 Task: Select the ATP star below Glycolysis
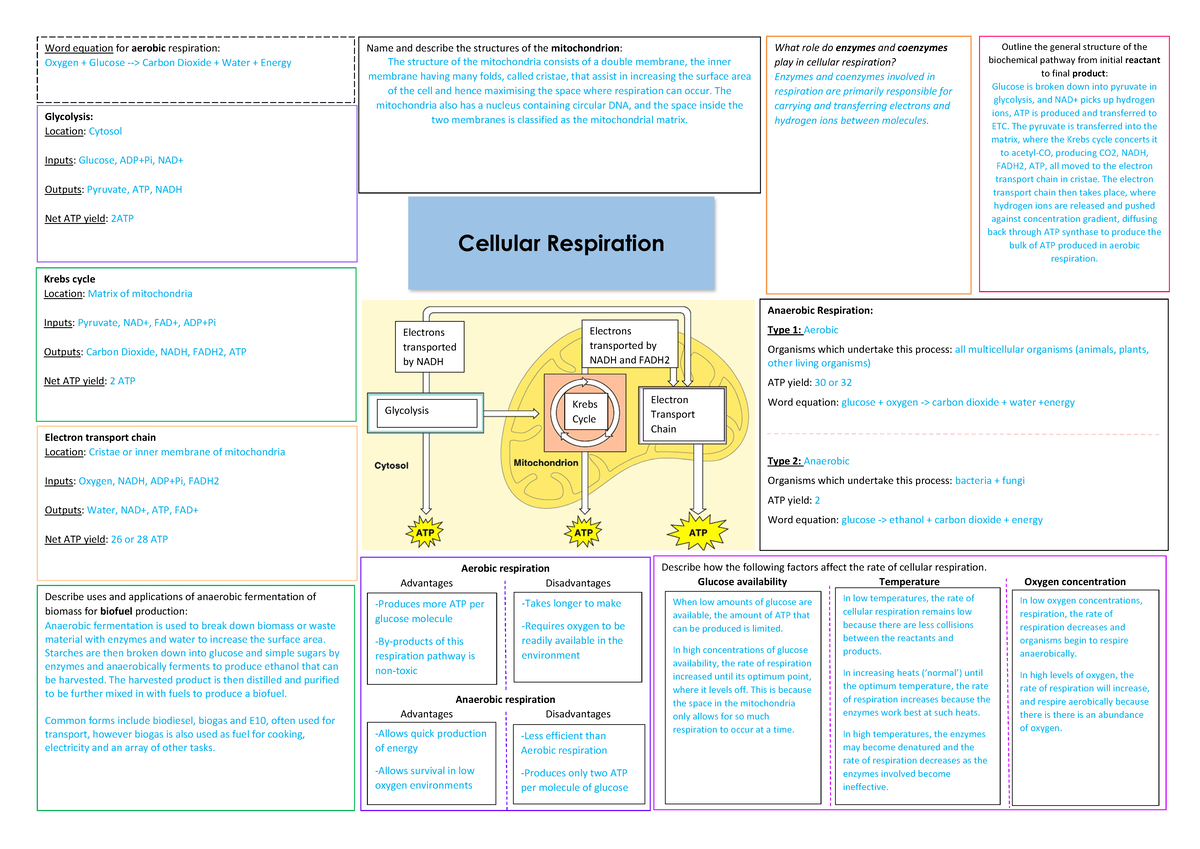point(424,533)
